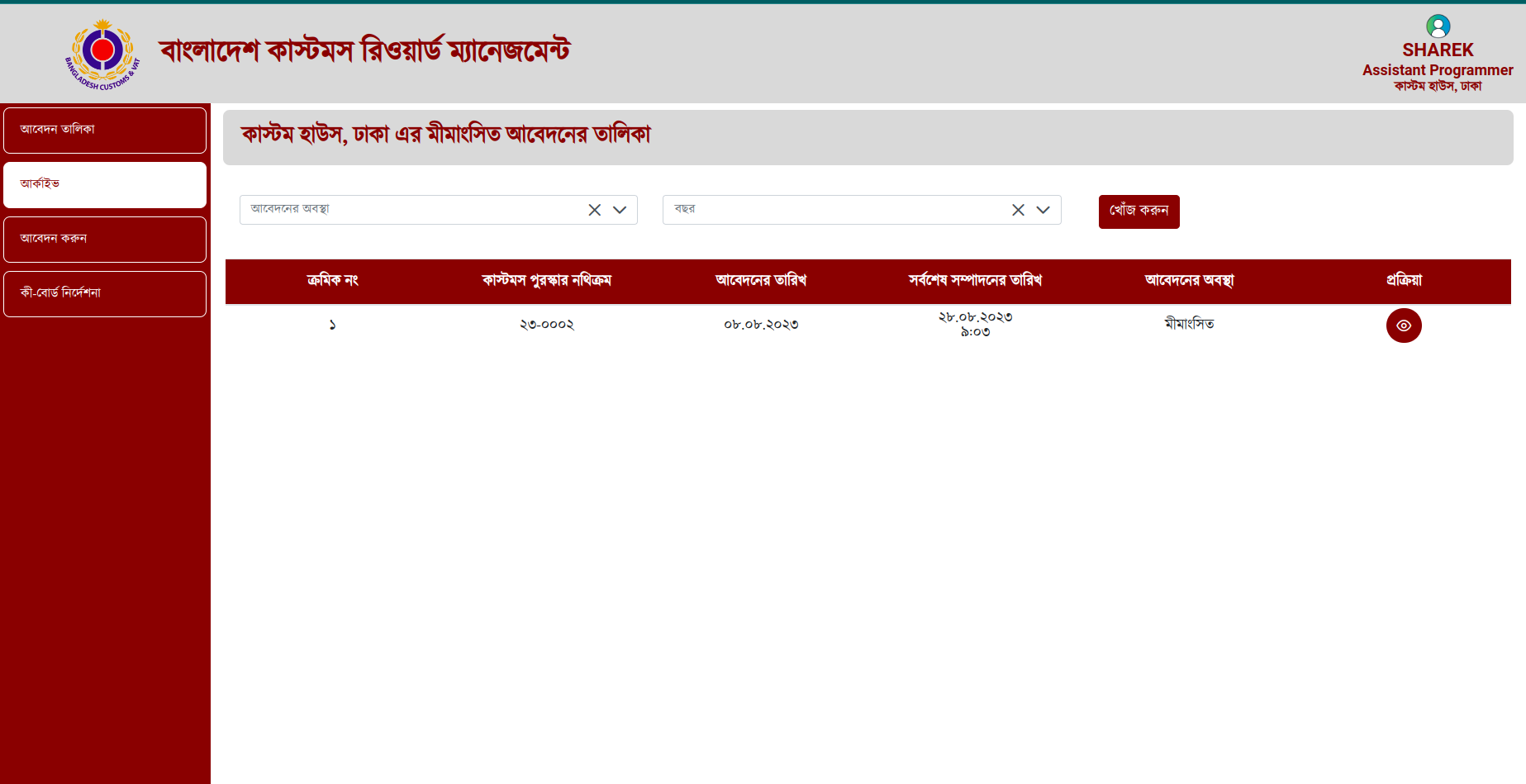Click the SHAREK username text
Viewport: 1526px width, 784px height.
click(1438, 50)
